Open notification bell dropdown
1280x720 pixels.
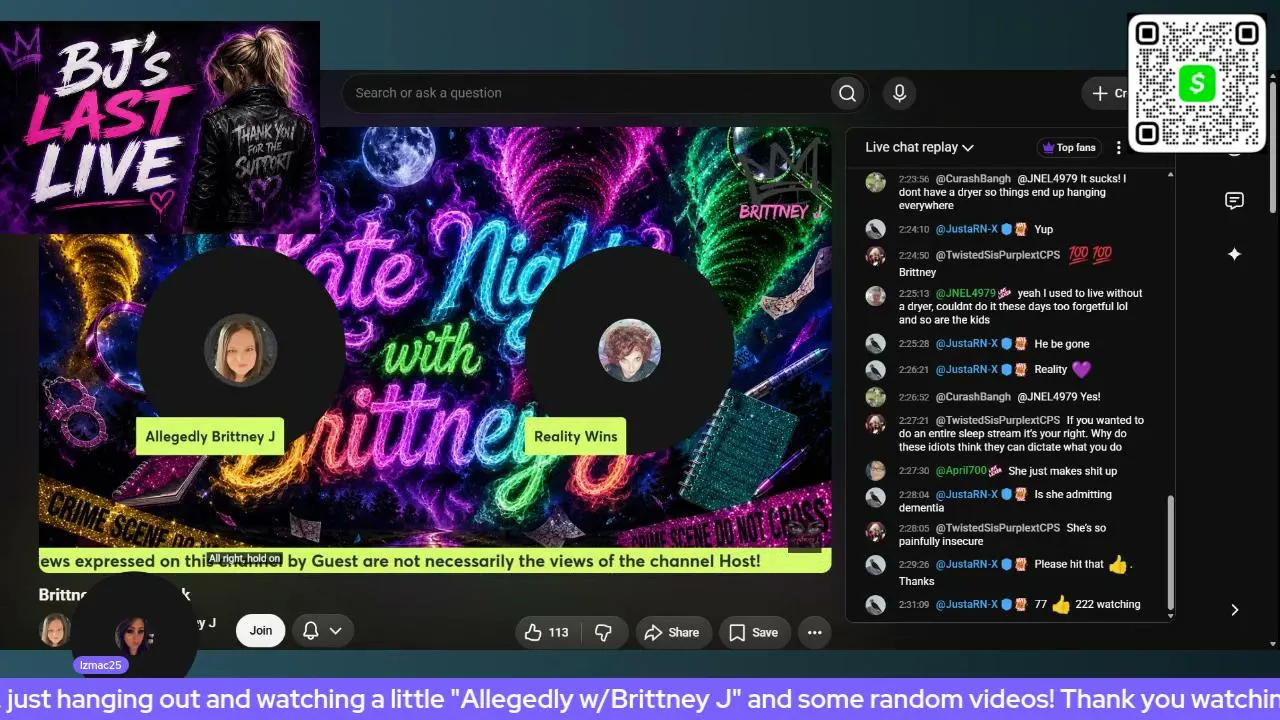323,631
